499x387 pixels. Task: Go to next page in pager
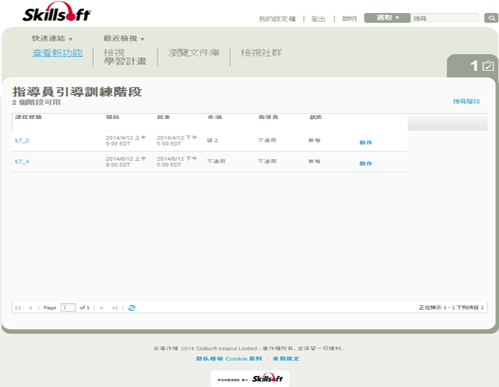[x=102, y=308]
